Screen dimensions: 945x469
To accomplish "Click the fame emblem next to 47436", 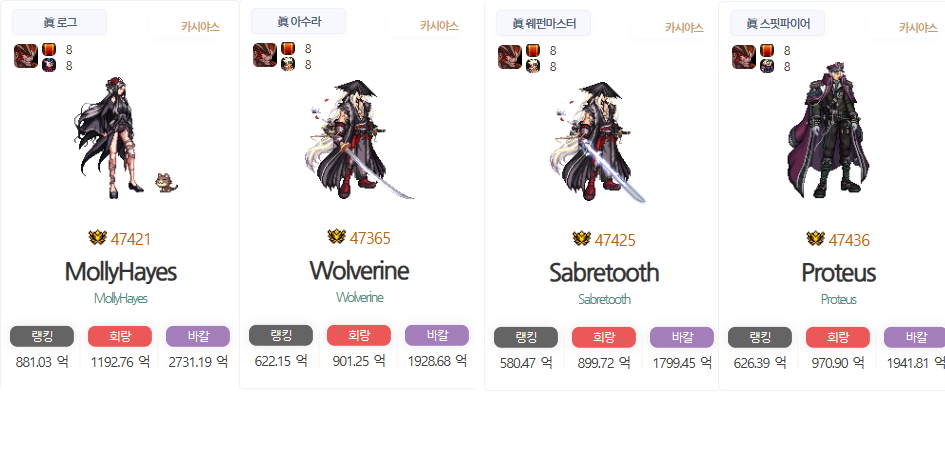I will pyautogui.click(x=815, y=239).
